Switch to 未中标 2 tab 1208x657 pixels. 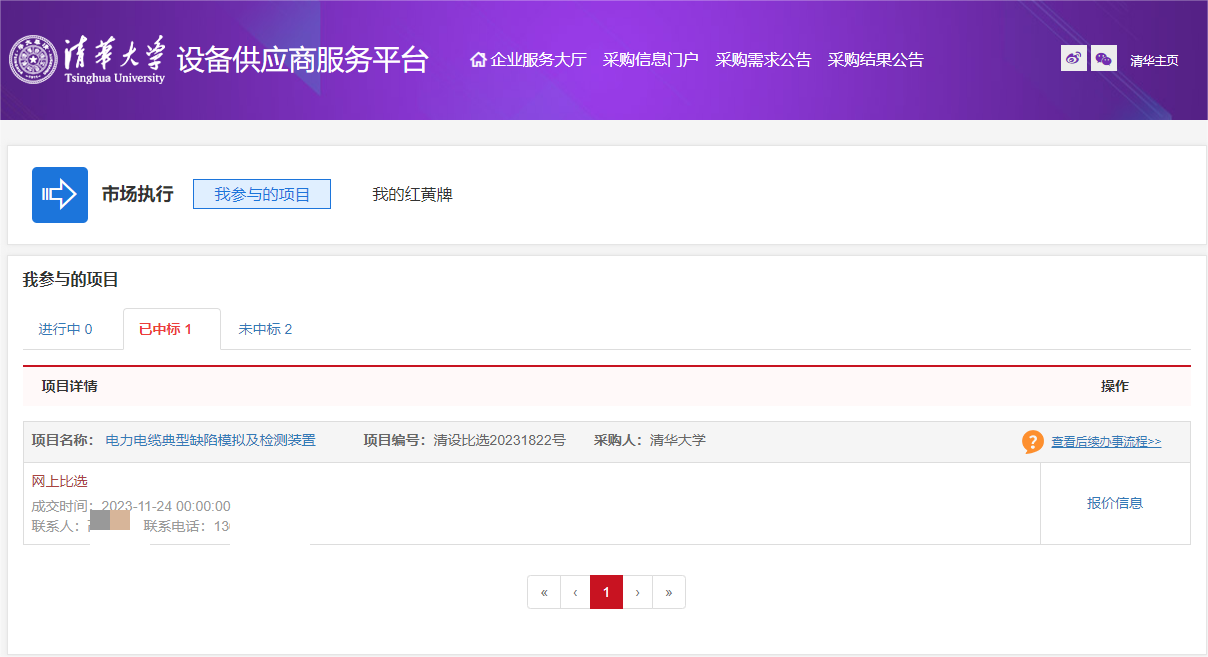pos(265,329)
